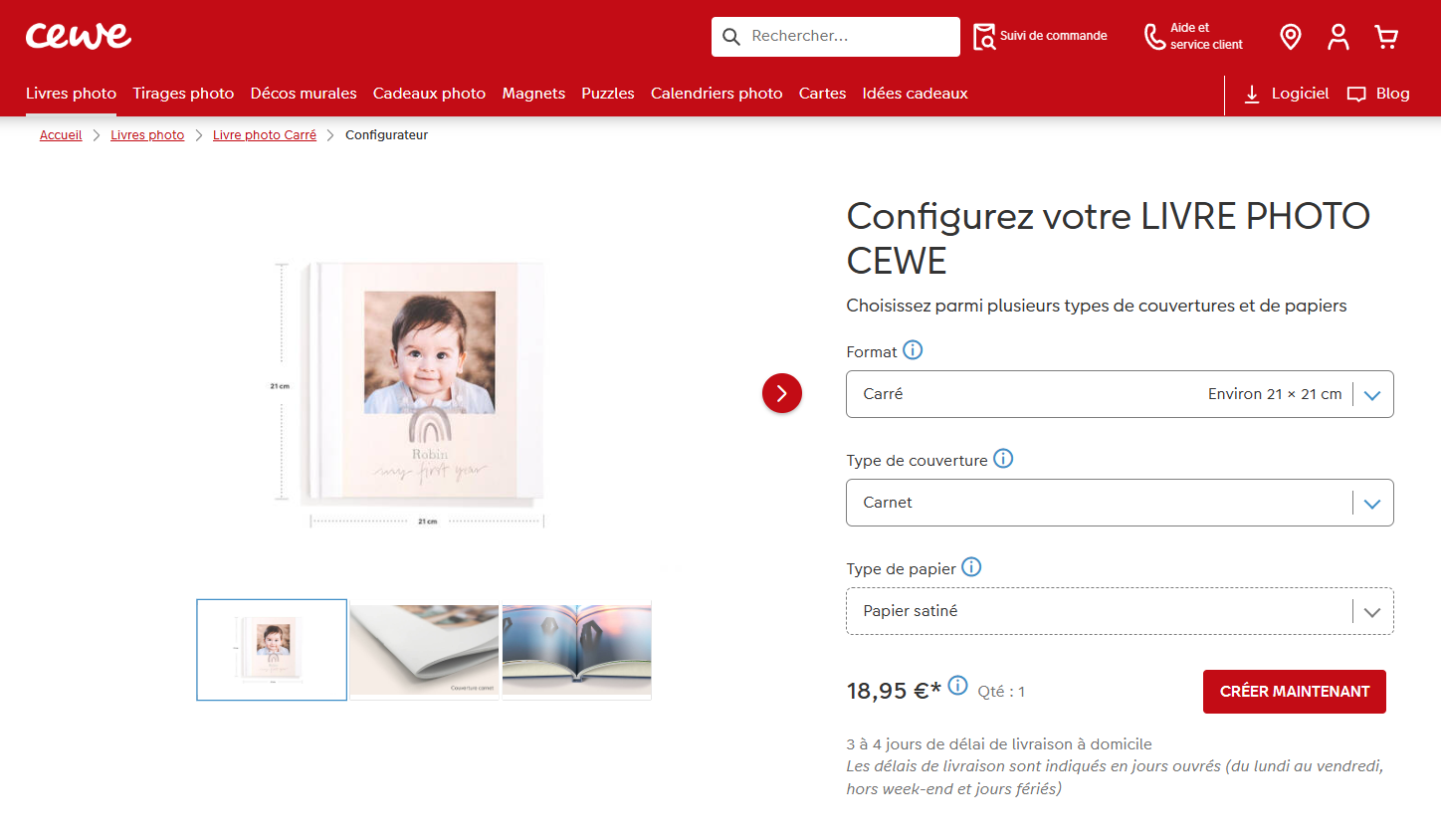Open Livres photo menu

click(72, 94)
